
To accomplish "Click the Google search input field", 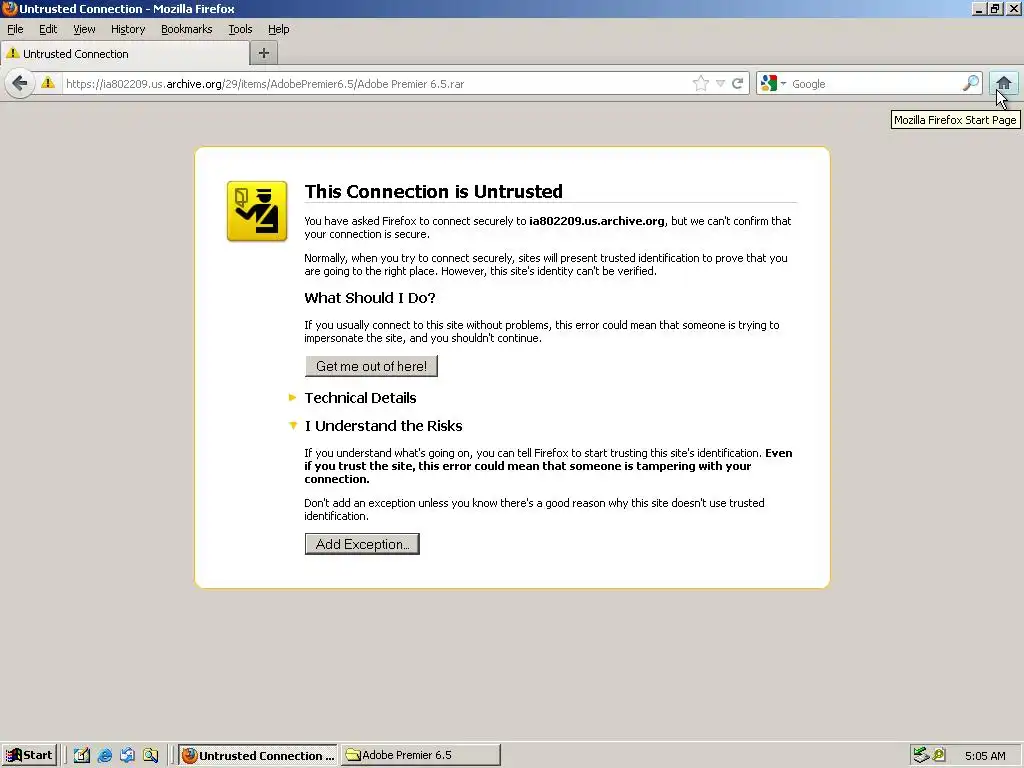I will pos(875,84).
